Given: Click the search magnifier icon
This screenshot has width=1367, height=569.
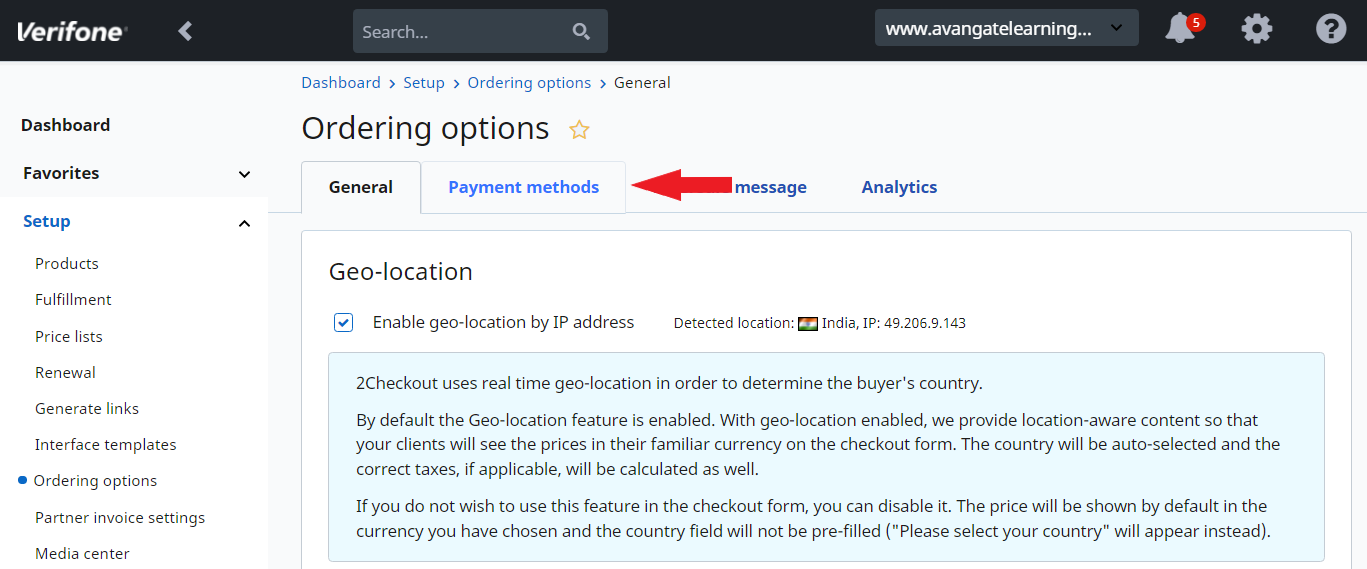Looking at the screenshot, I should click(x=581, y=31).
